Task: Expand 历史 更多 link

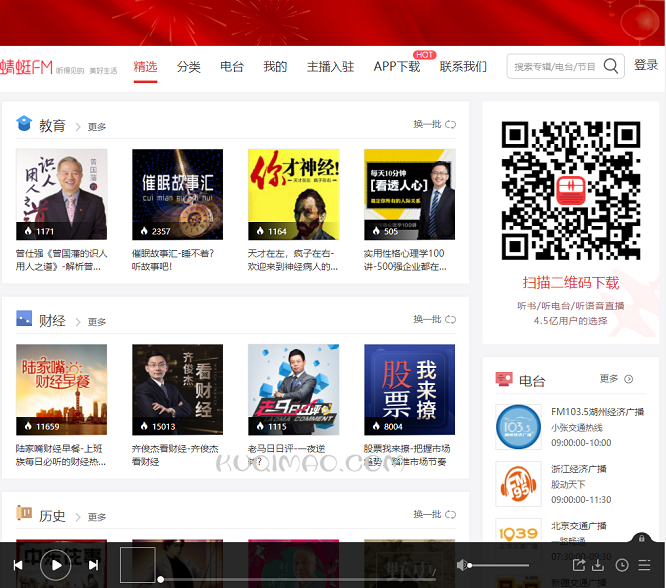Action: 96,517
